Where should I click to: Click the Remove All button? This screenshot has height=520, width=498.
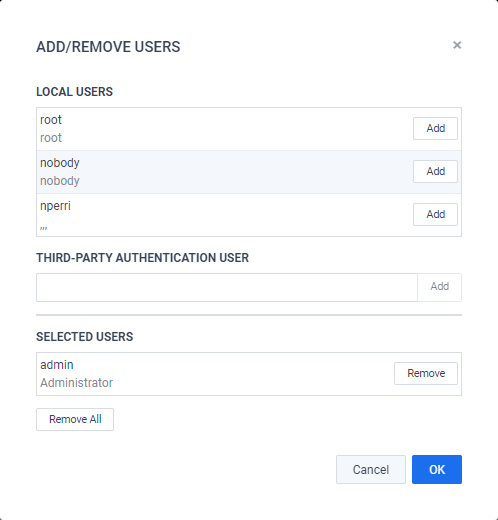coord(75,419)
